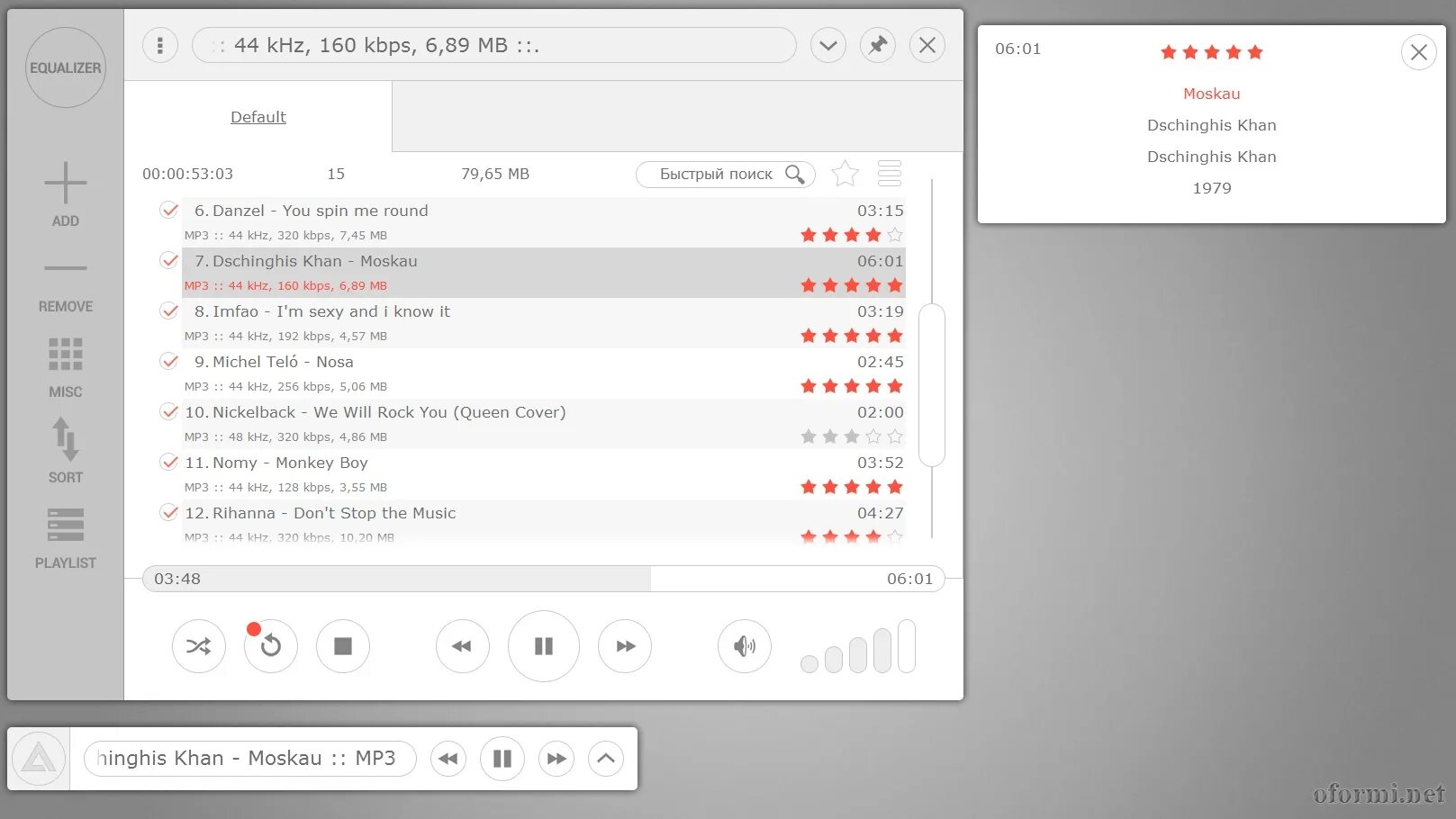The image size is (1456, 819).
Task: Open the MISC grid icon
Action: 66,354
